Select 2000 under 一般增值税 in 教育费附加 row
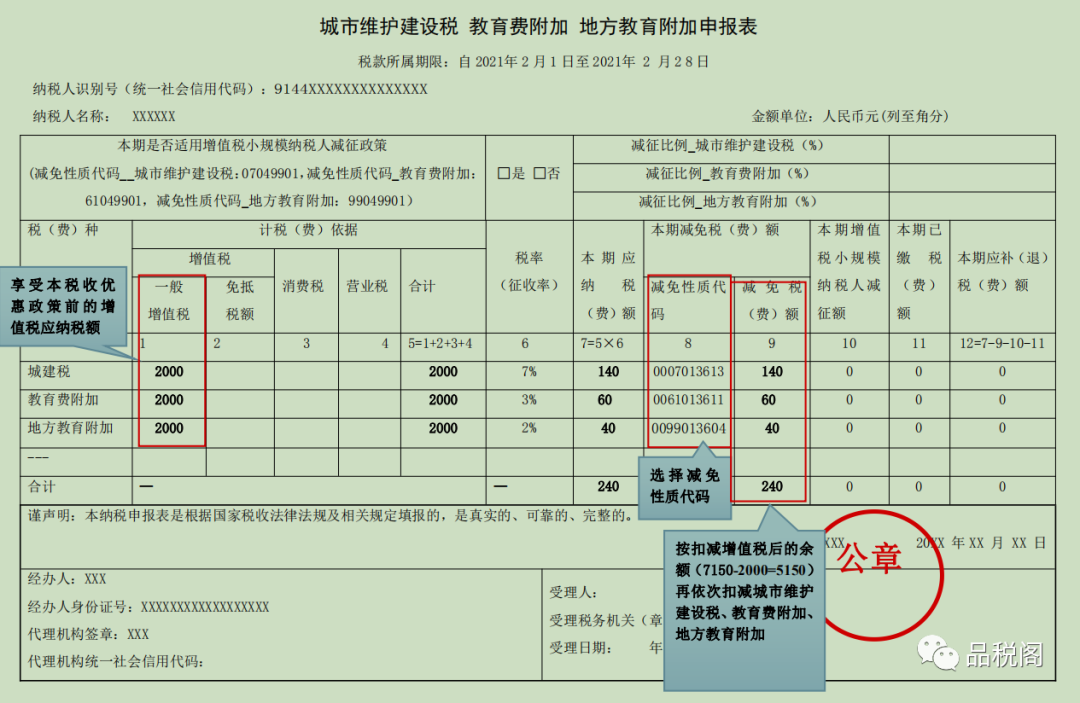 pos(169,400)
